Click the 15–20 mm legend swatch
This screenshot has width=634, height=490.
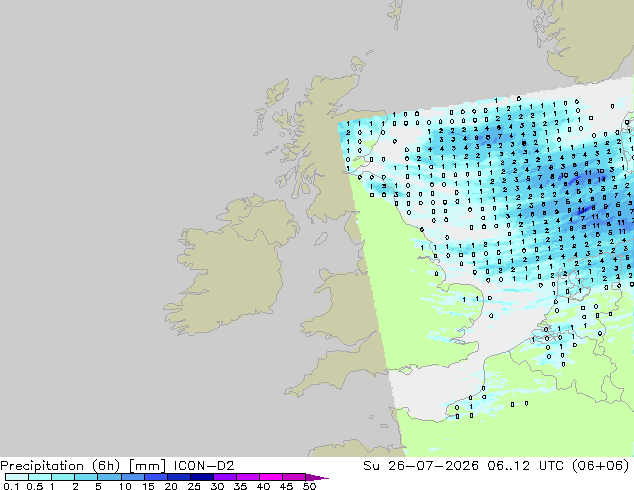click(156, 477)
